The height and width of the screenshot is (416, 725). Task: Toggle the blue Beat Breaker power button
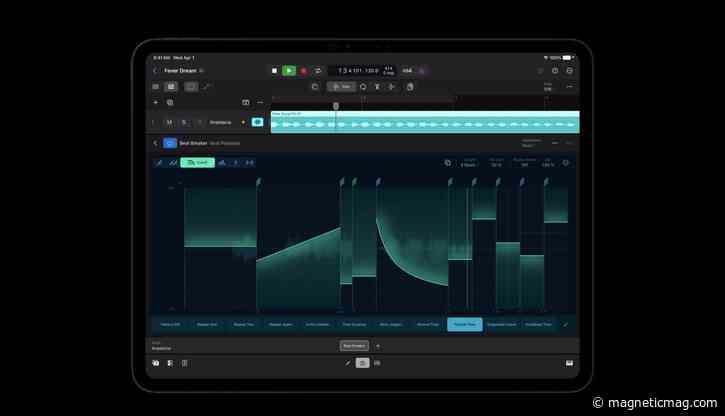(170, 143)
